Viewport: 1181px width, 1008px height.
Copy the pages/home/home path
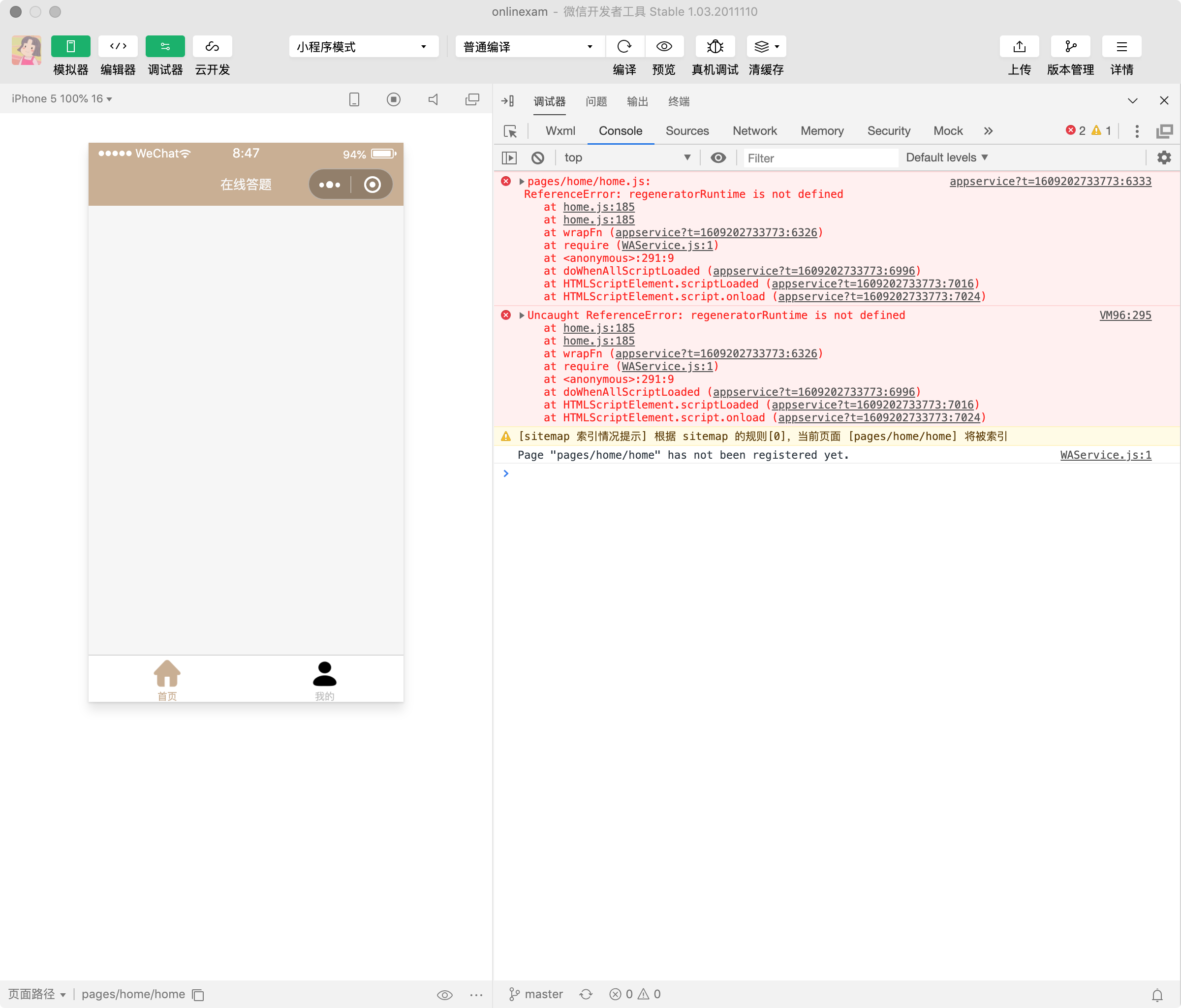tap(198, 995)
